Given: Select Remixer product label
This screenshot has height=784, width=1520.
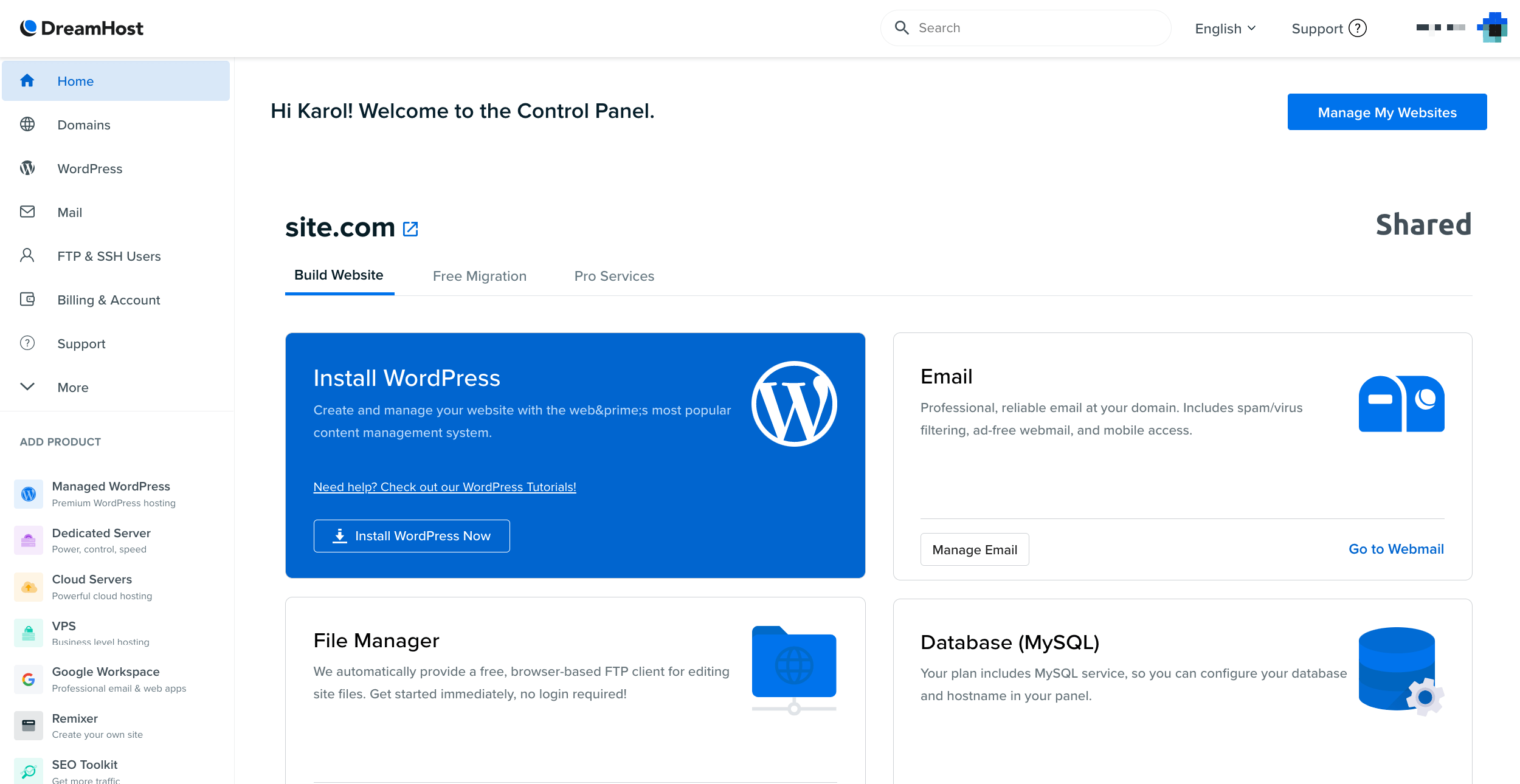Looking at the screenshot, I should 75,718.
